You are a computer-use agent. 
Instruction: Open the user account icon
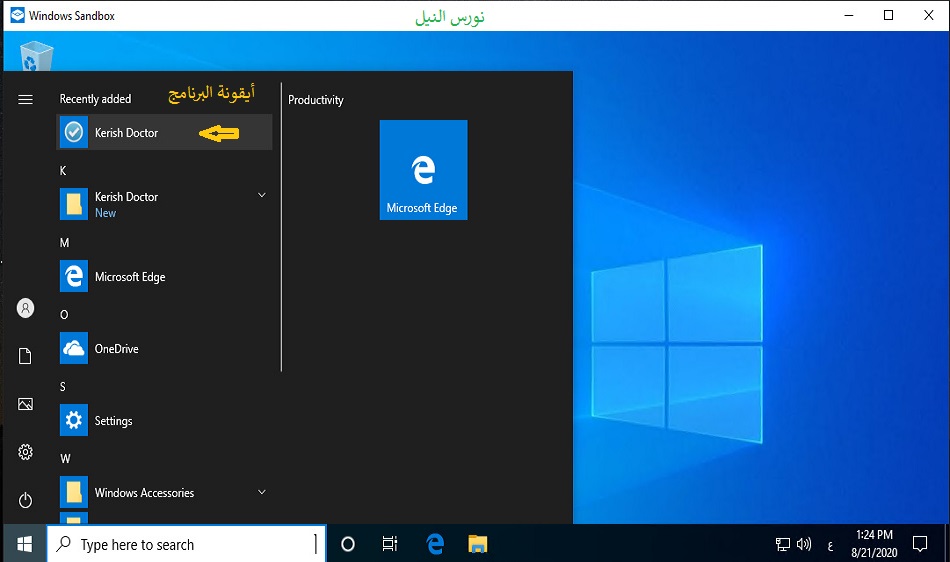(26, 309)
